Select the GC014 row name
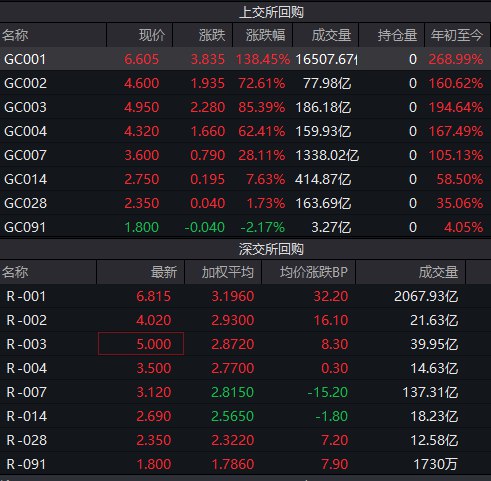Viewport: 491px width, 481px height. 25,179
